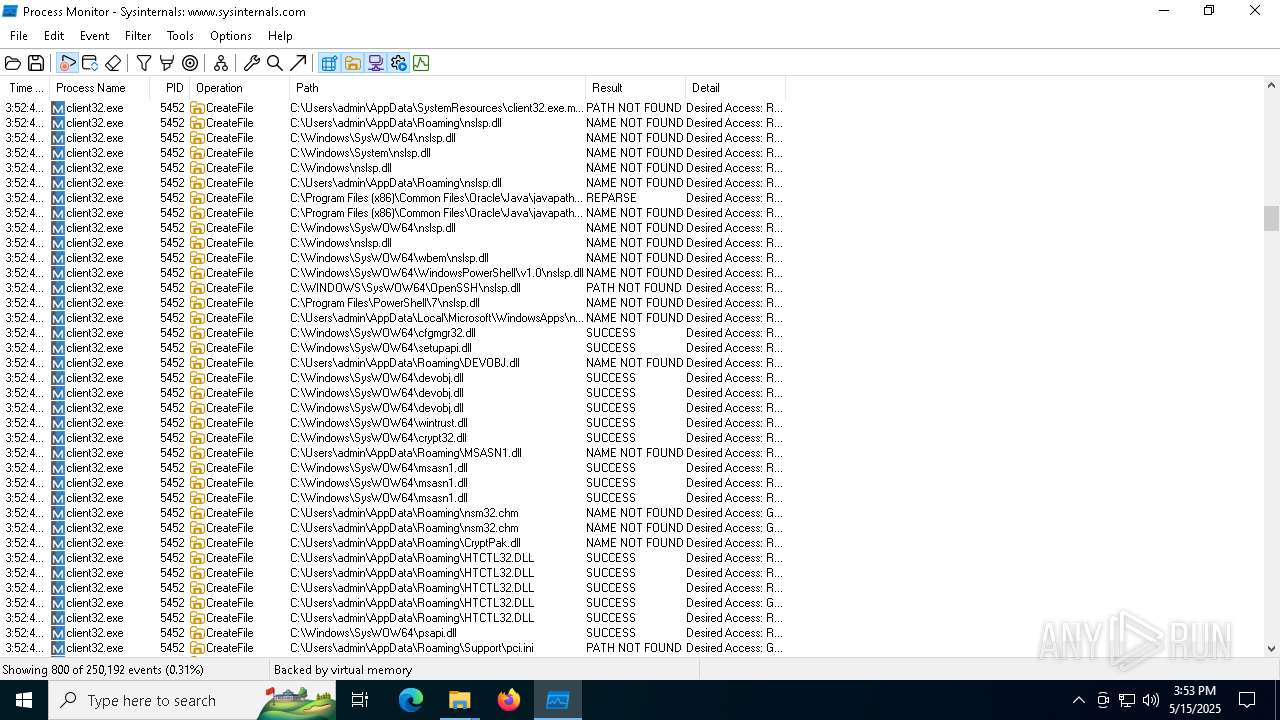1280x720 pixels.
Task: Toggle Show Profiling Events graph icon
Action: (421, 63)
